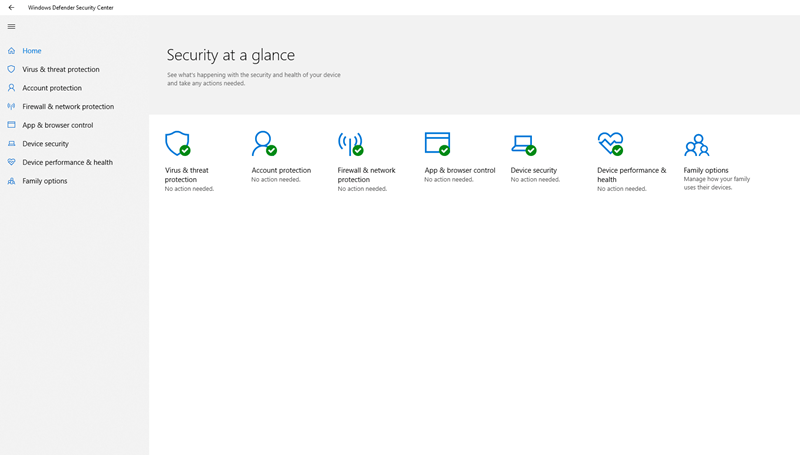Click the back arrow in the title bar
The width and height of the screenshot is (800, 455).
[11, 8]
